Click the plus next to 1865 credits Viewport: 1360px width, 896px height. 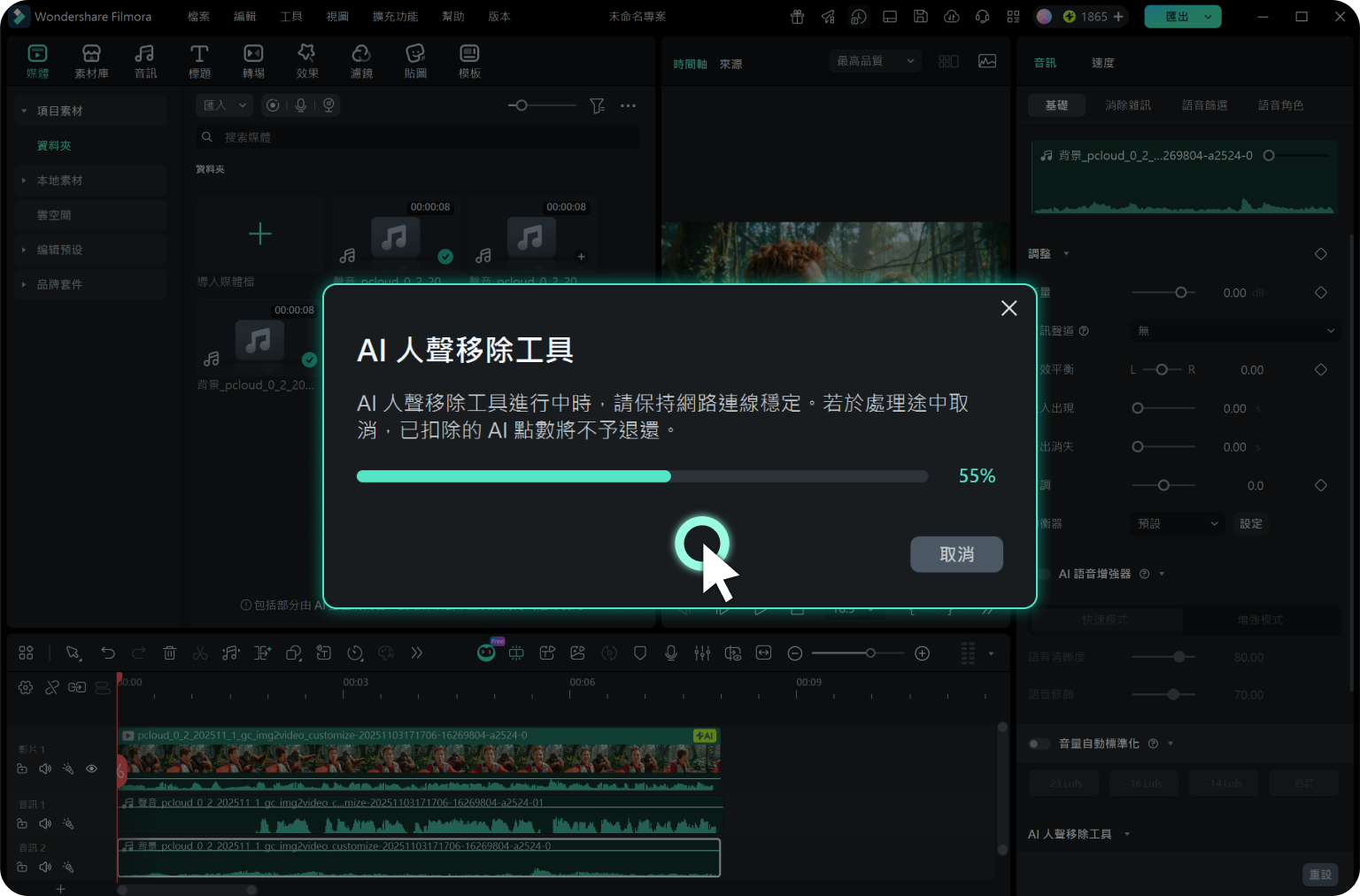(1118, 17)
